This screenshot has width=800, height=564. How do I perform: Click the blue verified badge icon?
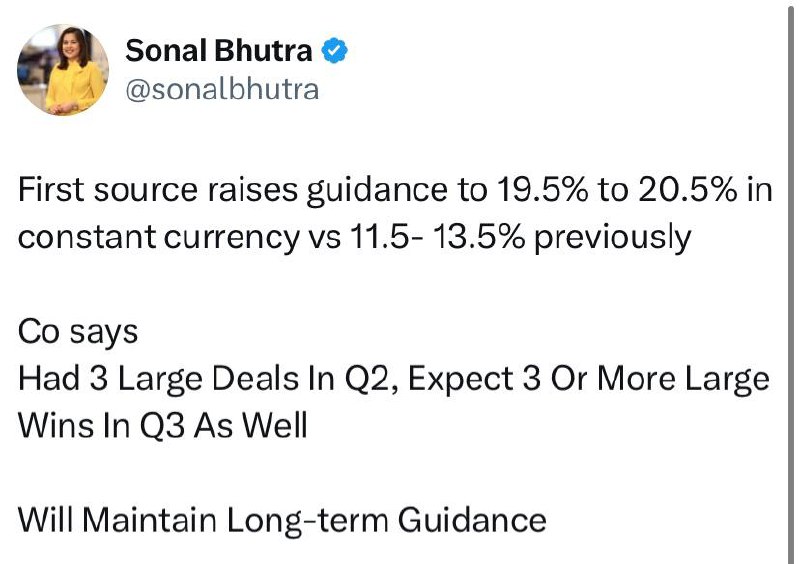[334, 51]
